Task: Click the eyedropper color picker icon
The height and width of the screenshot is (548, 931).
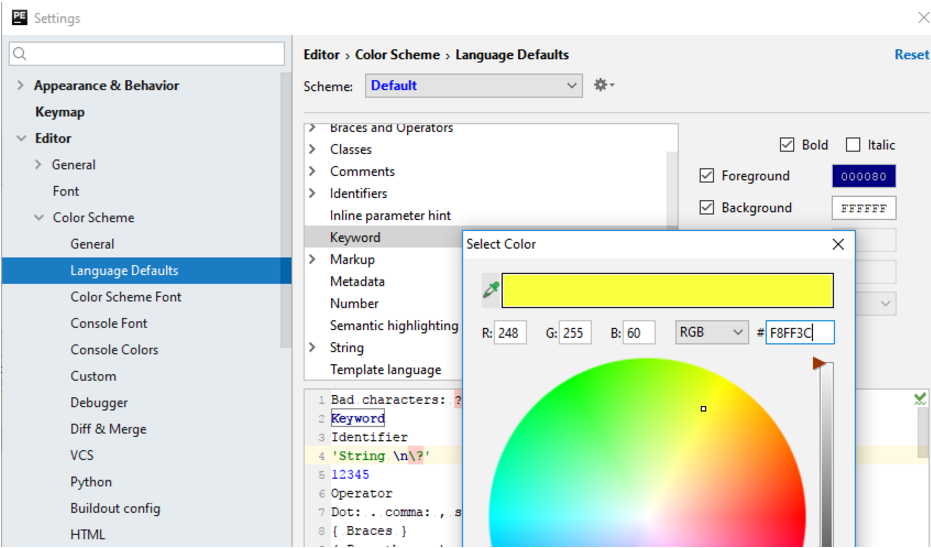Action: [x=491, y=290]
